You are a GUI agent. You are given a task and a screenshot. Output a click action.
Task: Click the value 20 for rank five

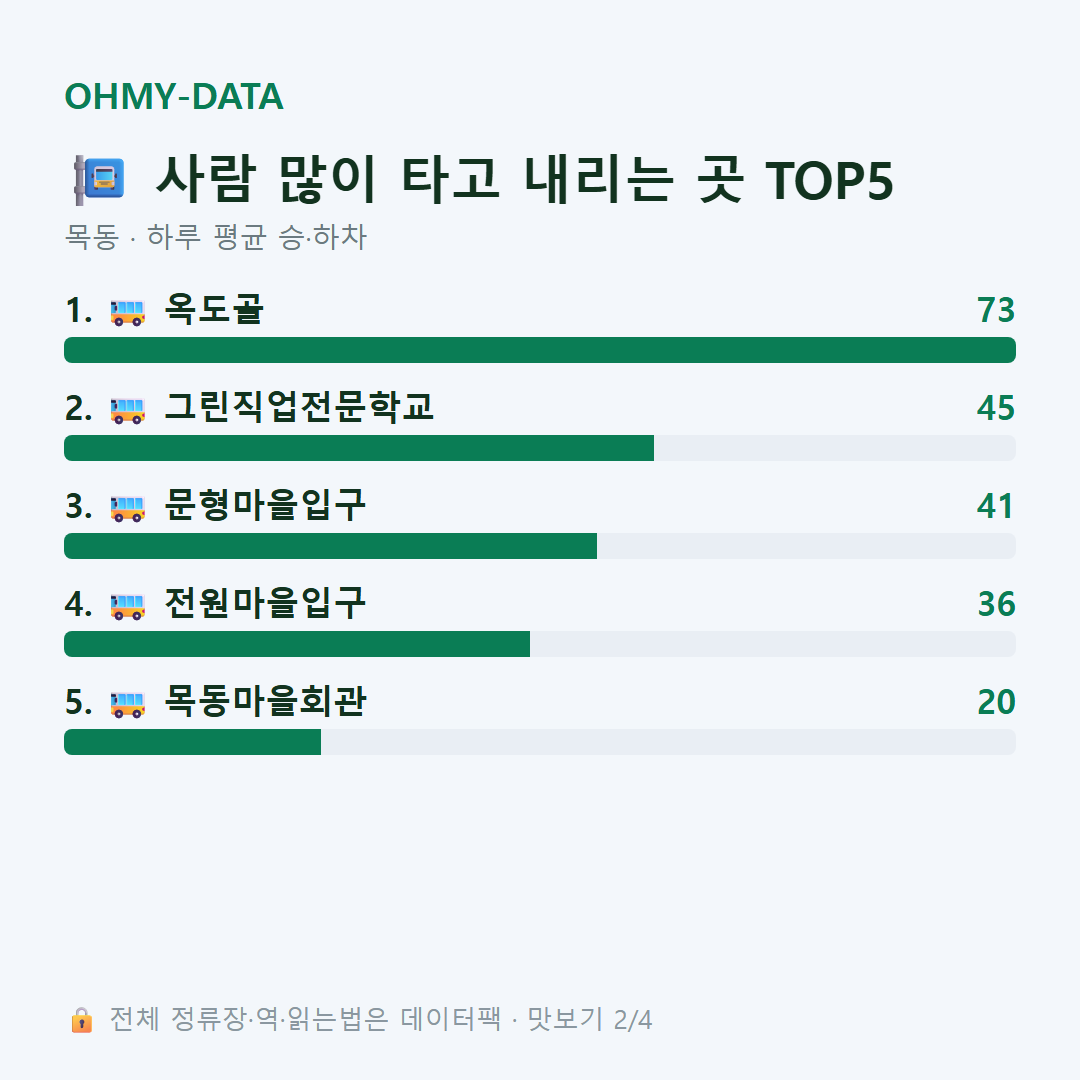[996, 702]
